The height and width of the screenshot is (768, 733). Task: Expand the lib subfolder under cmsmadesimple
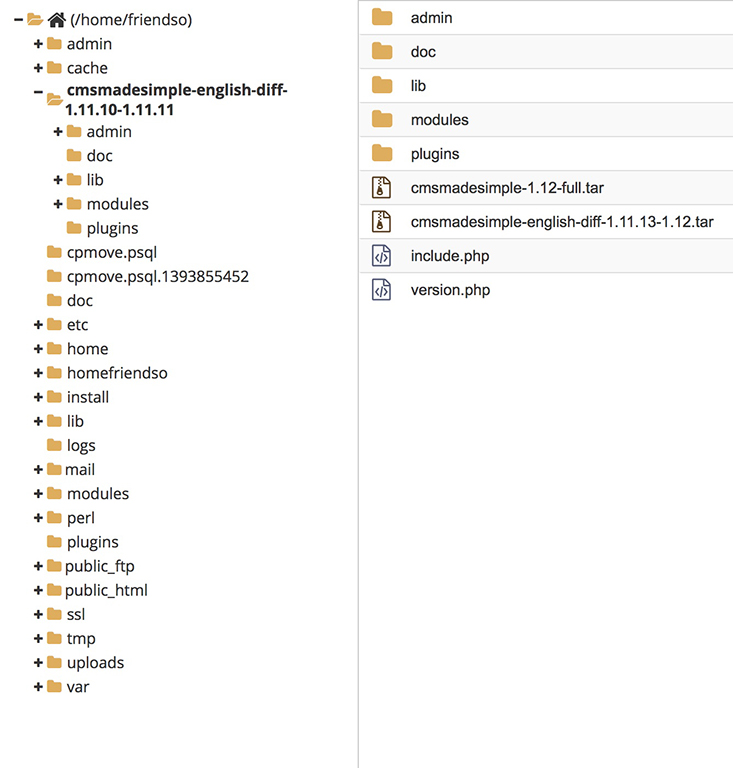58,180
